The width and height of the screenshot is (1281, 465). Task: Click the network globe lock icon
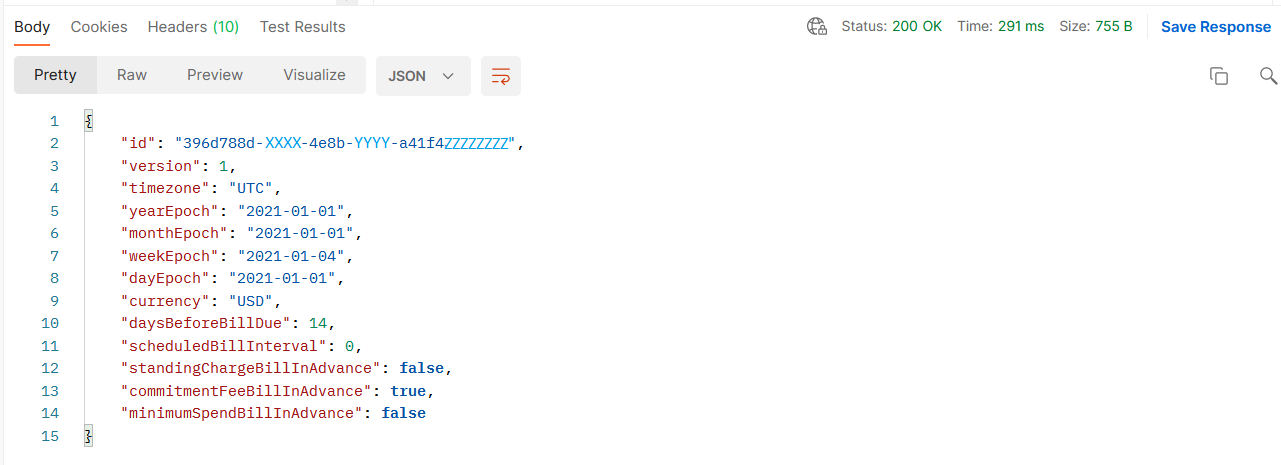(x=817, y=27)
